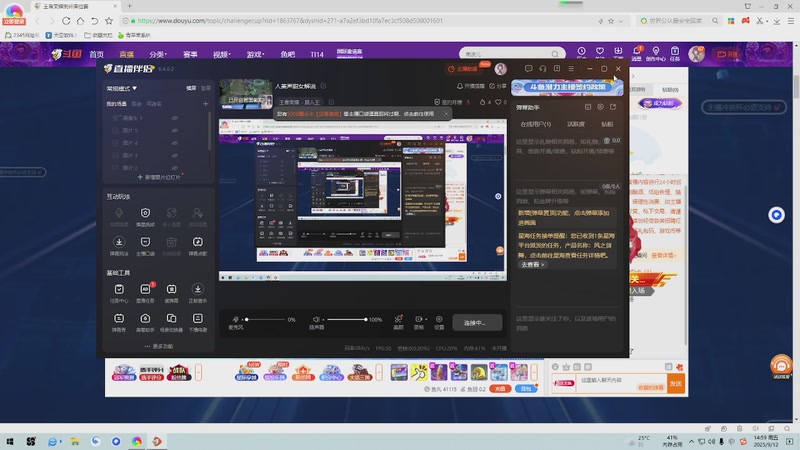Adjust the speaker volume slider at 100%
This screenshot has width=800, height=450.
click(x=345, y=319)
